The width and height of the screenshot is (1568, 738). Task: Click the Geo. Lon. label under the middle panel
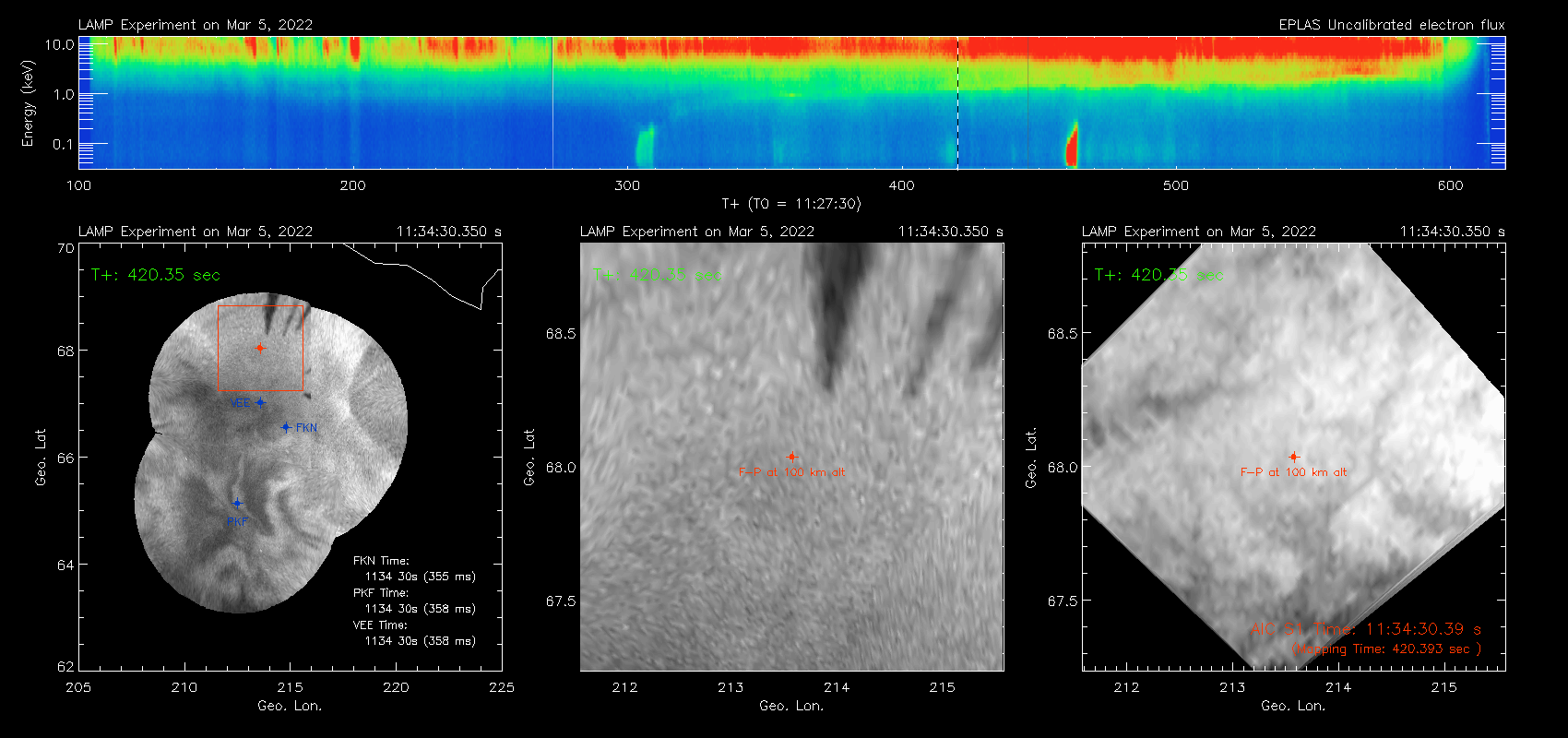coord(791,706)
